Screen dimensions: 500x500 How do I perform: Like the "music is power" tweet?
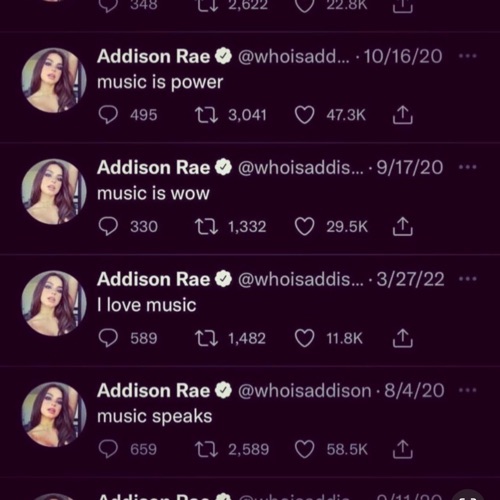coord(305,115)
